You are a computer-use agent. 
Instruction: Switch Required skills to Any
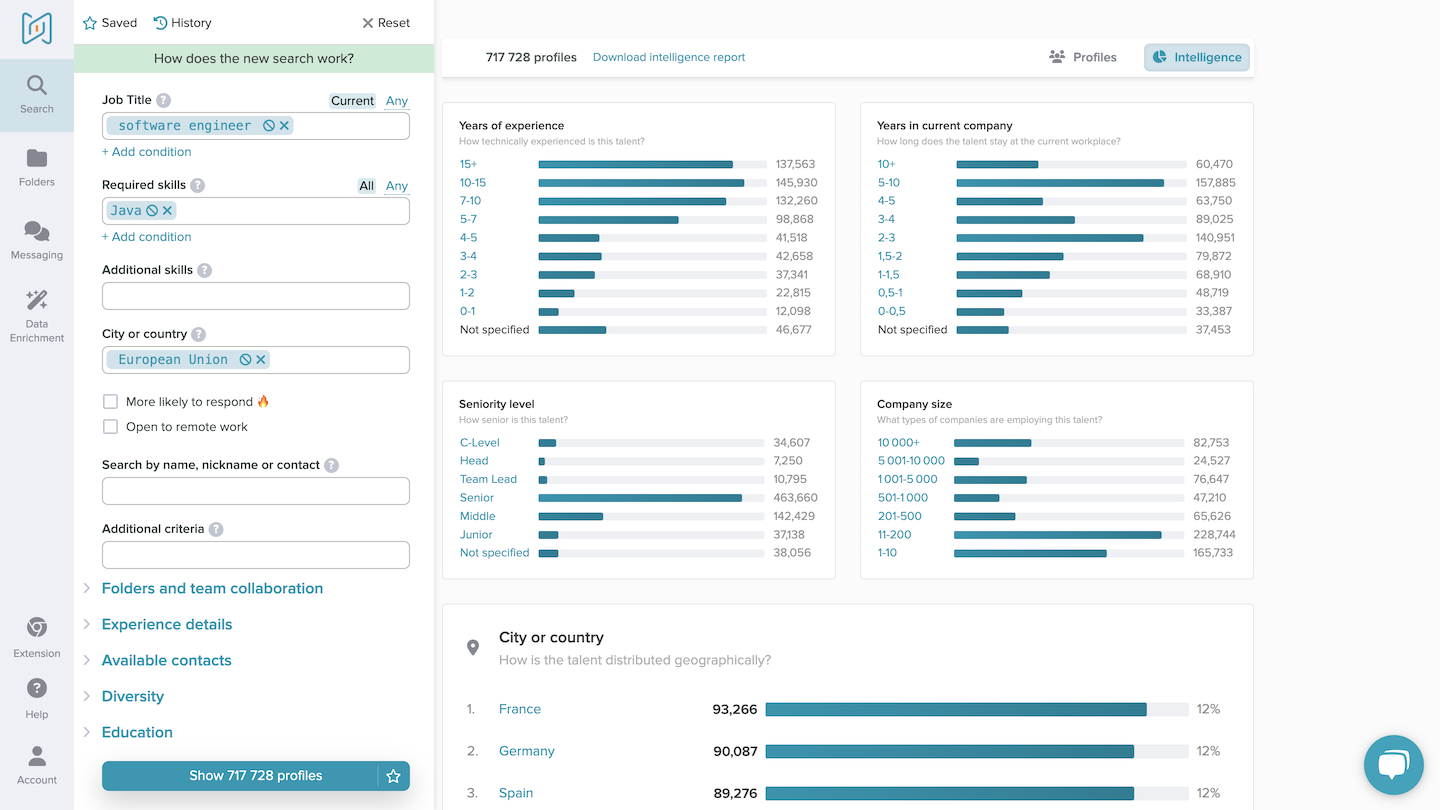(397, 186)
